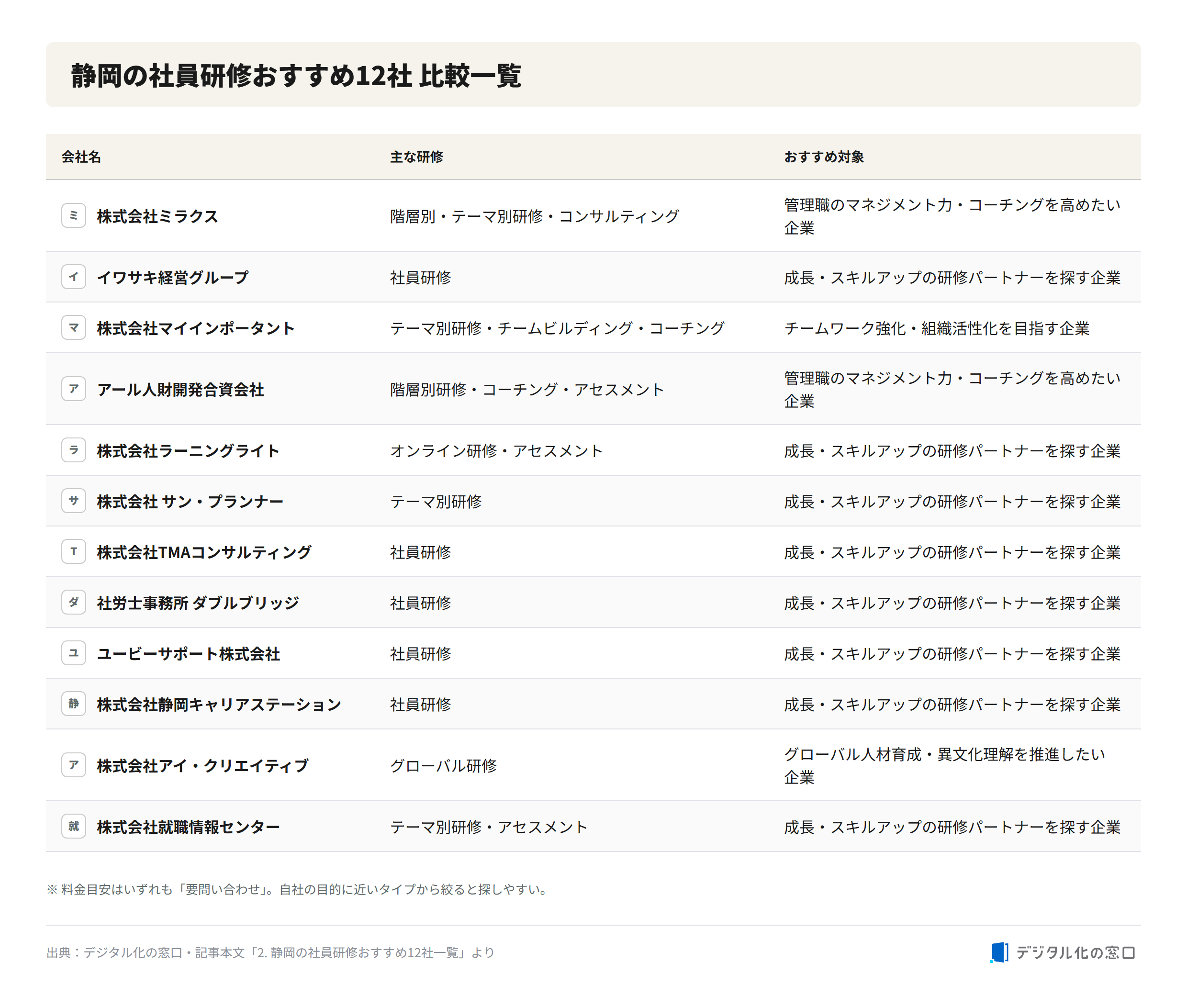Select company name 株式会社就職情報センター

[188, 827]
